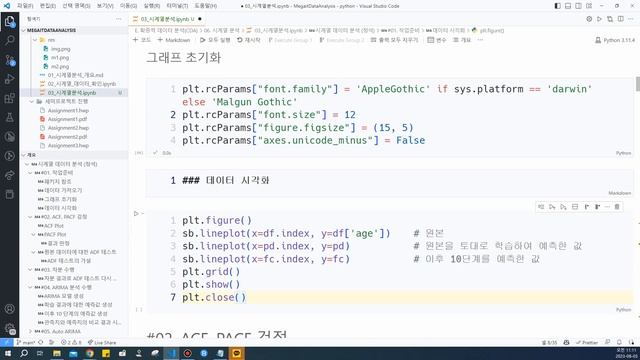640x360 pixels.
Task: Open the Run and Debug view
Action: pyautogui.click(x=9, y=79)
